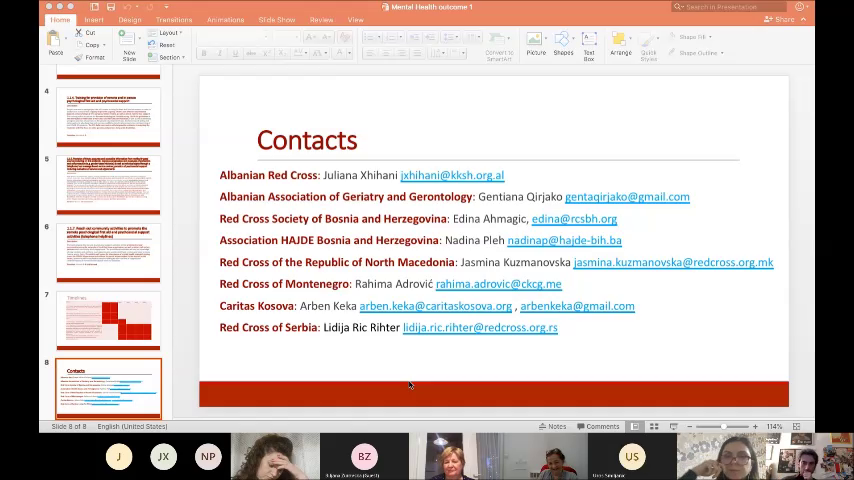Click the Italic formatting button
This screenshot has width=854, height=480.
[x=219, y=53]
